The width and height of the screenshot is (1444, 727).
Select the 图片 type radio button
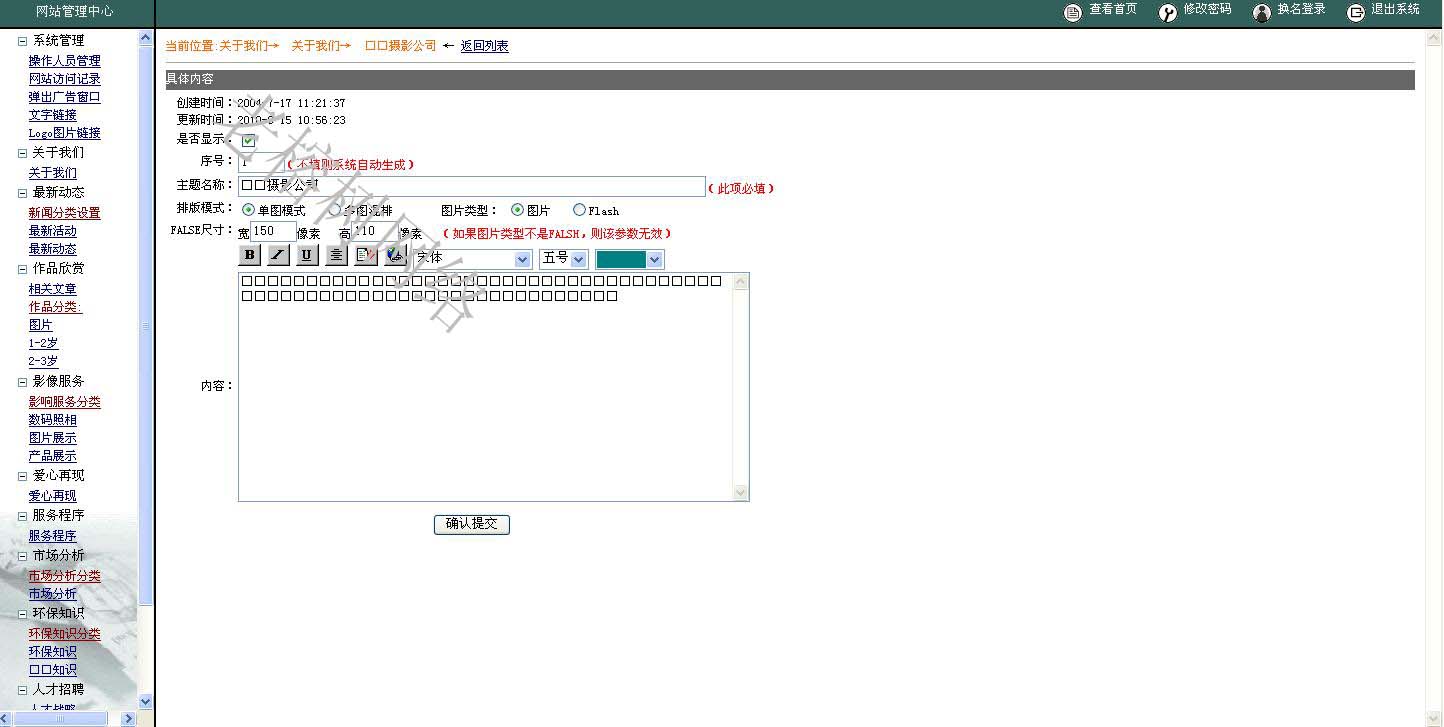[517, 210]
